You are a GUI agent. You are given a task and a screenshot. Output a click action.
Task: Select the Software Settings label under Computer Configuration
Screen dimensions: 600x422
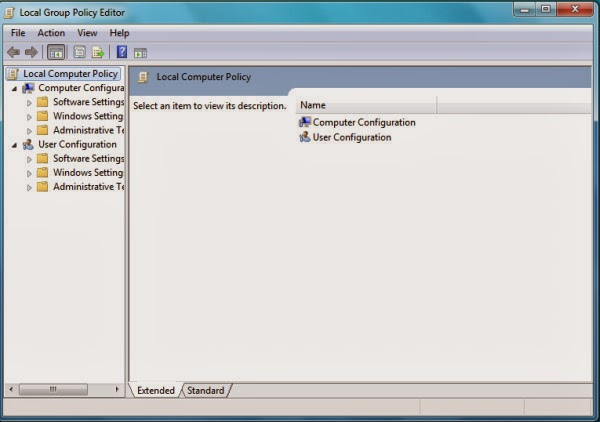[x=89, y=102]
